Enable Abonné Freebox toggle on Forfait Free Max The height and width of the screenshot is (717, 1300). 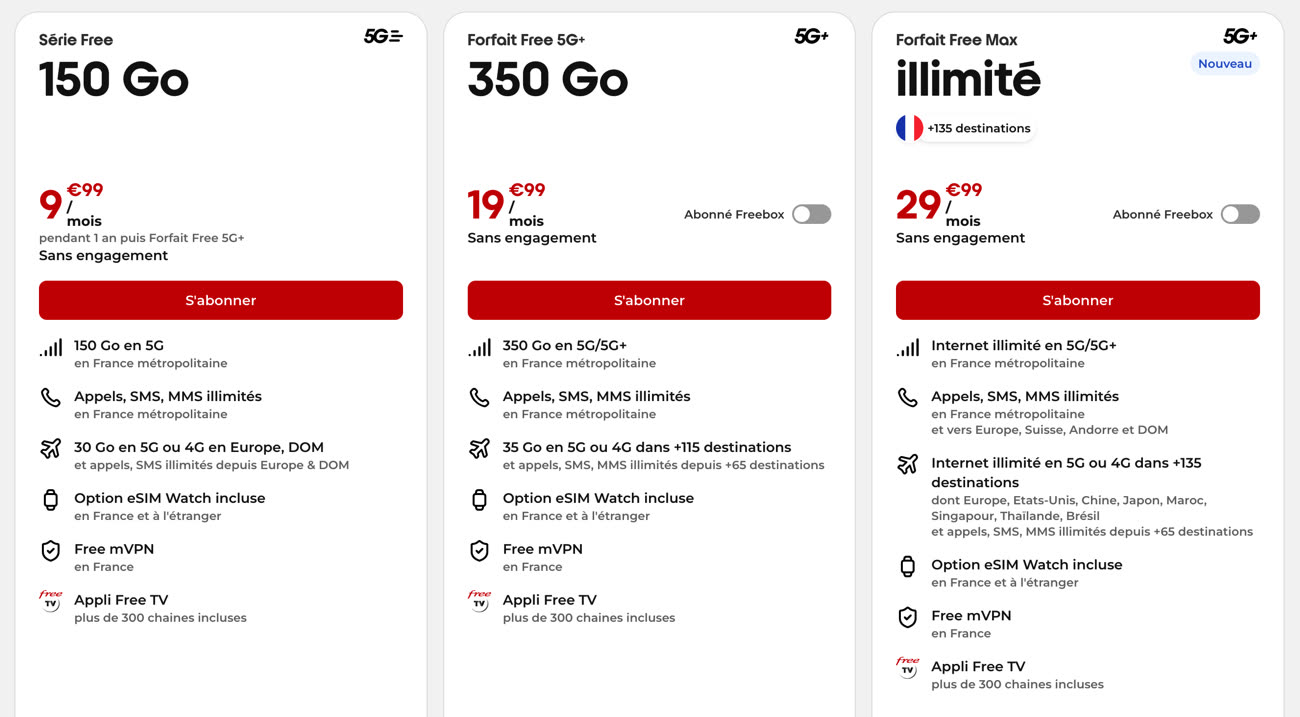pyautogui.click(x=1240, y=214)
